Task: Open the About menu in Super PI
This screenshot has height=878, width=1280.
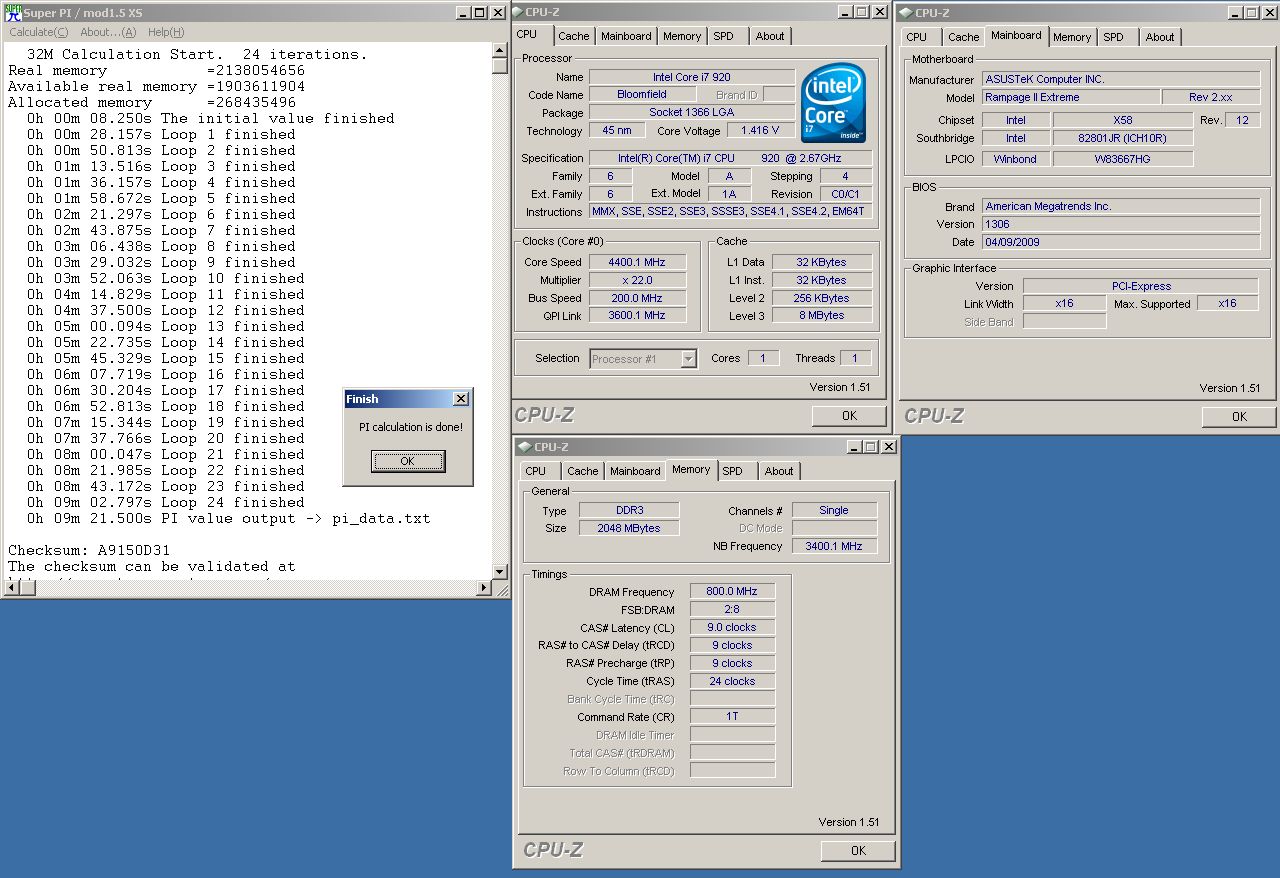Action: [x=108, y=32]
